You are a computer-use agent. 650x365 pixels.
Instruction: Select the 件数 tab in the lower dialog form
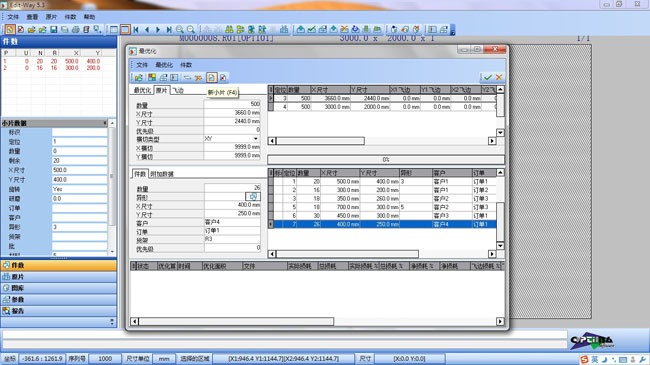(140, 174)
